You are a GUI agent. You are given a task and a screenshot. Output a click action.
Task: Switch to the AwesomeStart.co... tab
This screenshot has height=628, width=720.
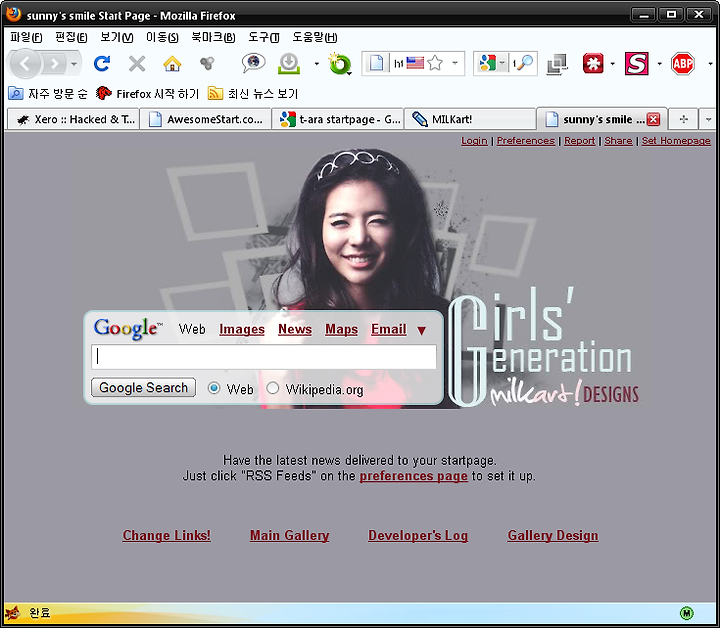point(205,119)
